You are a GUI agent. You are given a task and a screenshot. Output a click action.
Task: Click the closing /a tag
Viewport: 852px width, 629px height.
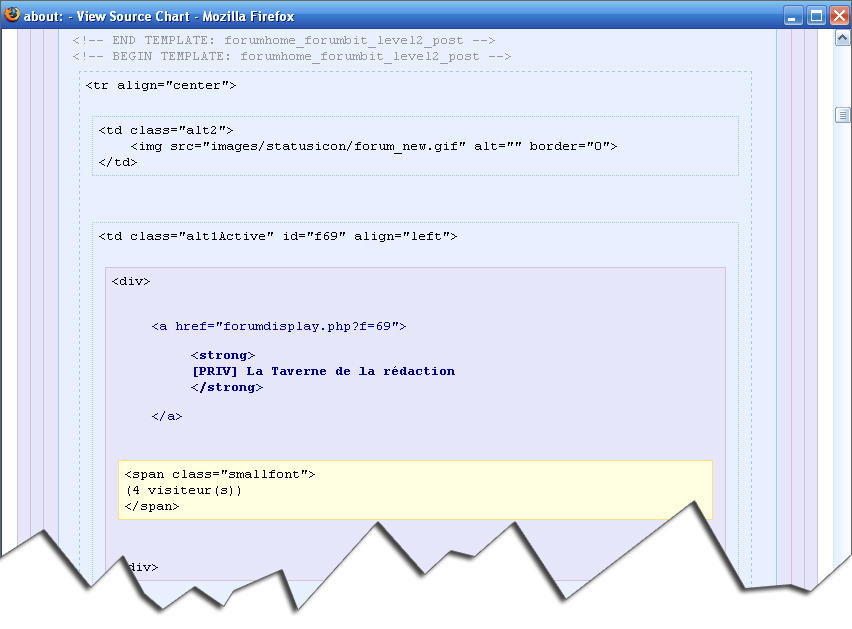[x=167, y=416]
